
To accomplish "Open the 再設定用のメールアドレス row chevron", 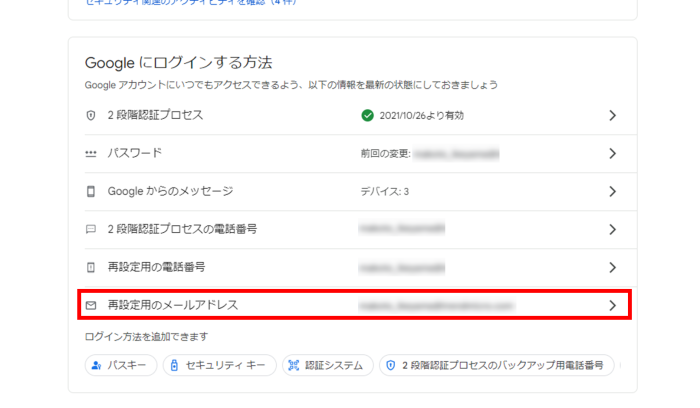I will pos(612,305).
